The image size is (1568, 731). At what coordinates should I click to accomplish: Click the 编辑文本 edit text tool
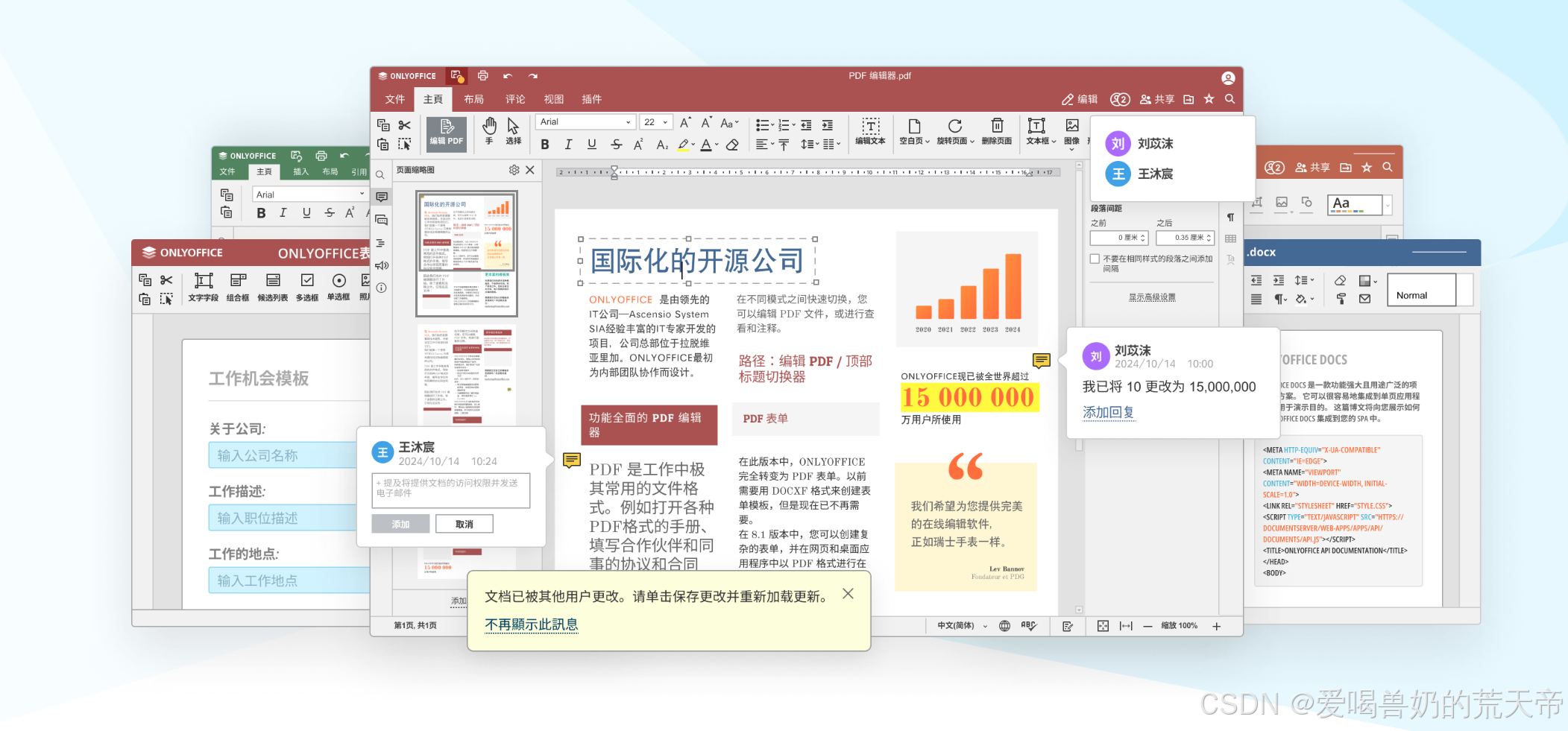[x=870, y=131]
